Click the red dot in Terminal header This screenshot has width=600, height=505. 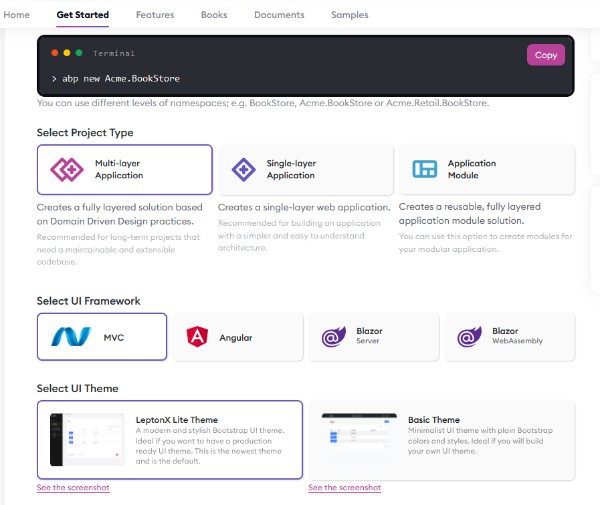(53, 53)
